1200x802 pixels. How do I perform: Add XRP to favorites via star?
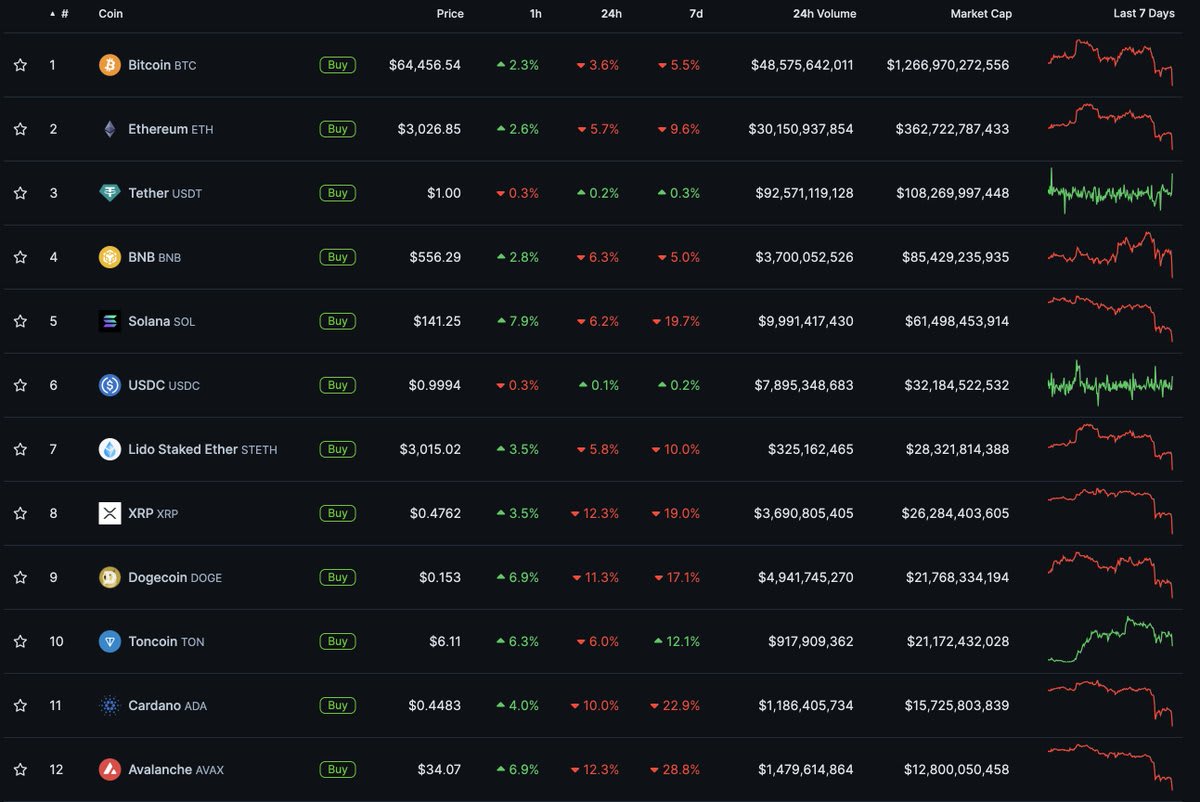coord(20,513)
